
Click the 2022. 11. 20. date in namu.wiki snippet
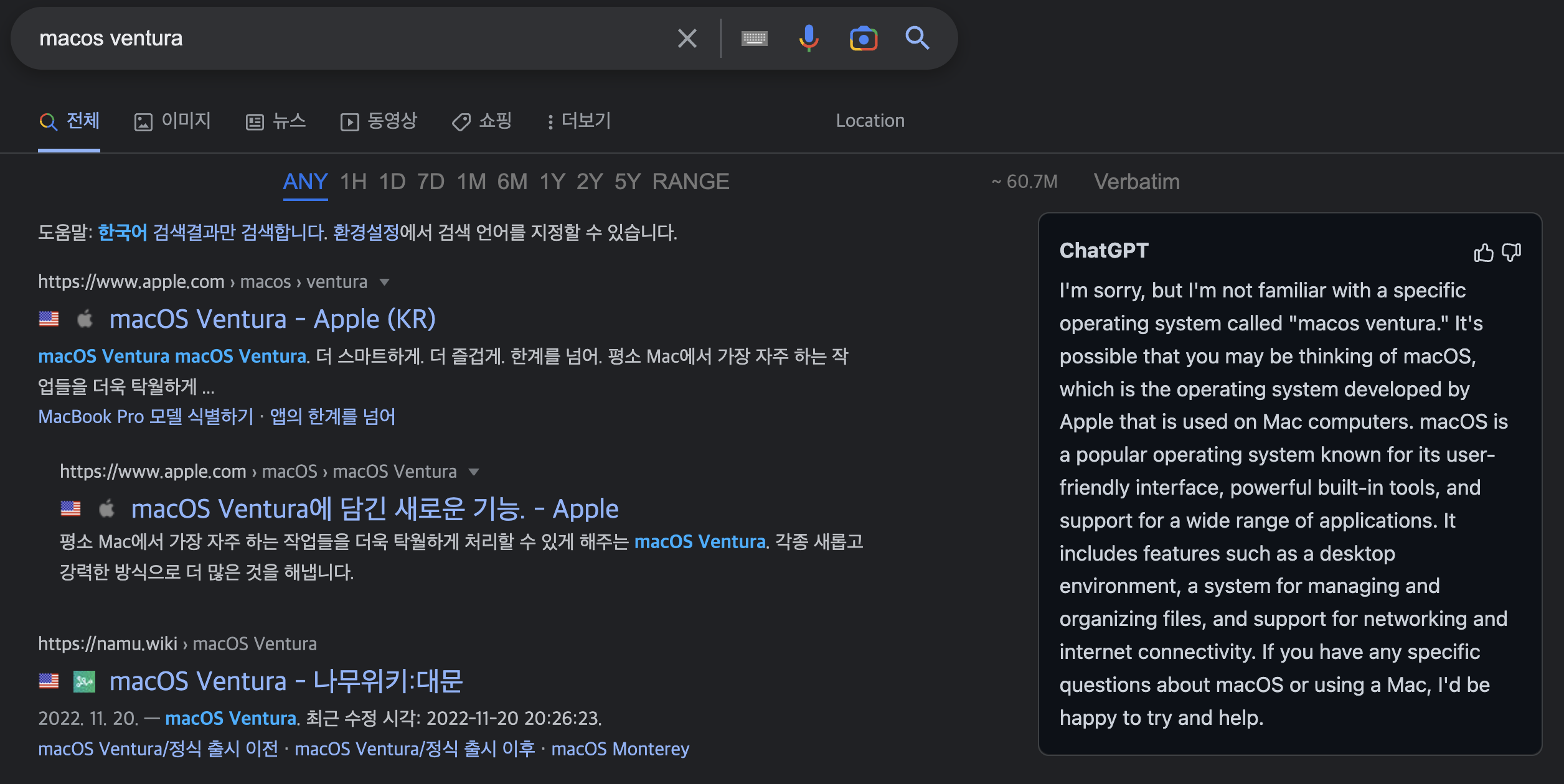tap(88, 719)
